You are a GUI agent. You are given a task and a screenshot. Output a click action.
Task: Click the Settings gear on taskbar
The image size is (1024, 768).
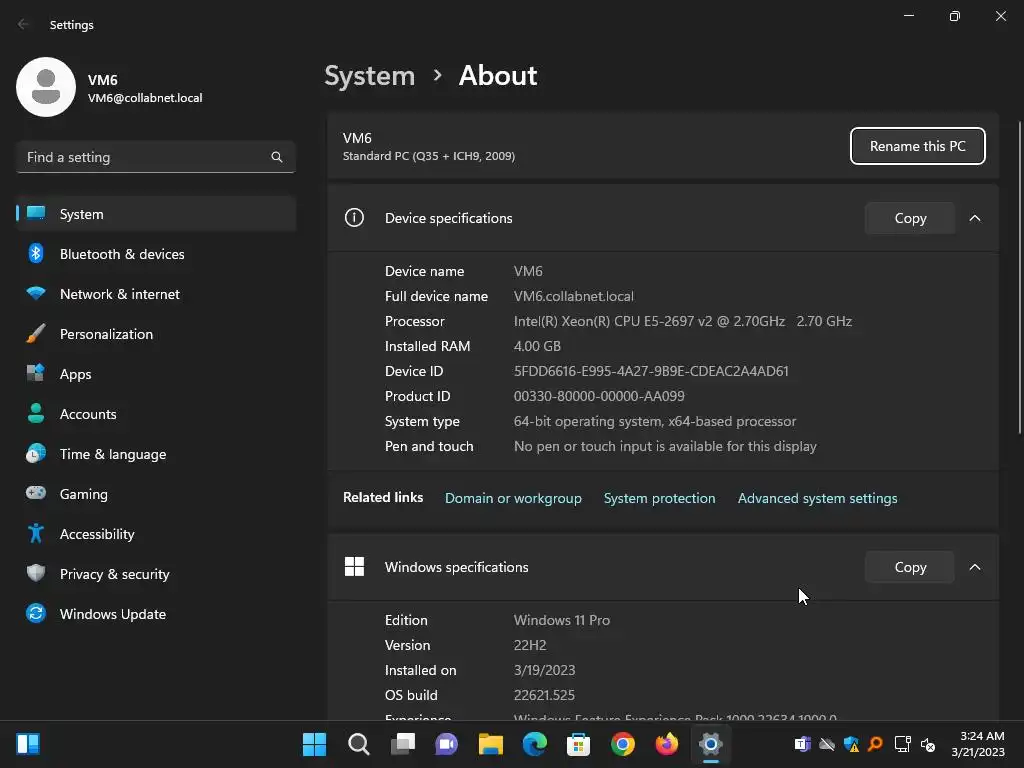711,744
